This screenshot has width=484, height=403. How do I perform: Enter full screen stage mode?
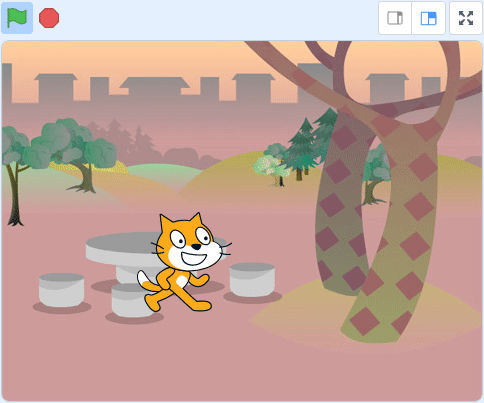[466, 18]
